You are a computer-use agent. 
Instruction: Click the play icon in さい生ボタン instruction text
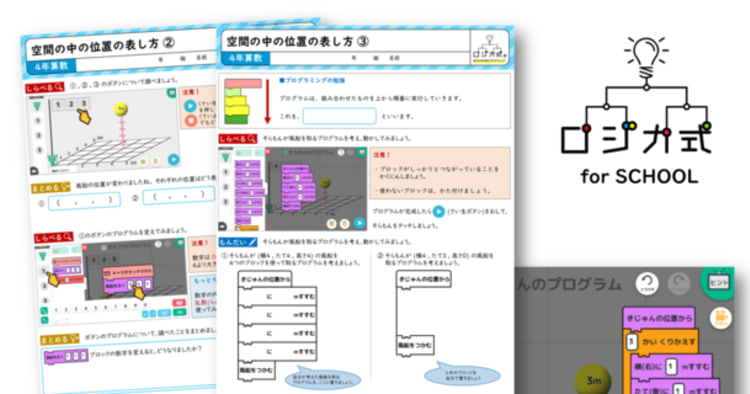(438, 211)
